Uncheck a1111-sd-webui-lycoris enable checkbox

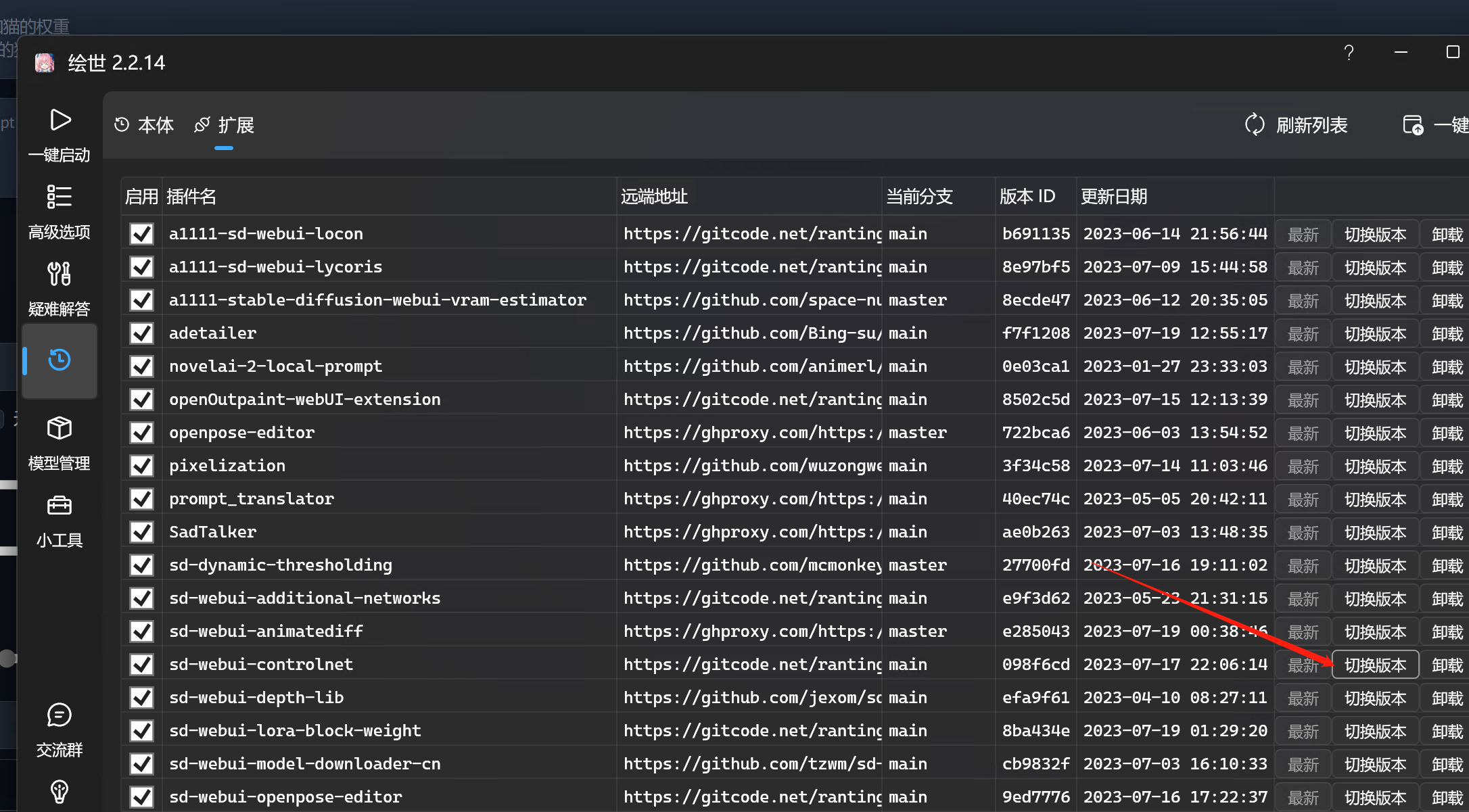142,267
